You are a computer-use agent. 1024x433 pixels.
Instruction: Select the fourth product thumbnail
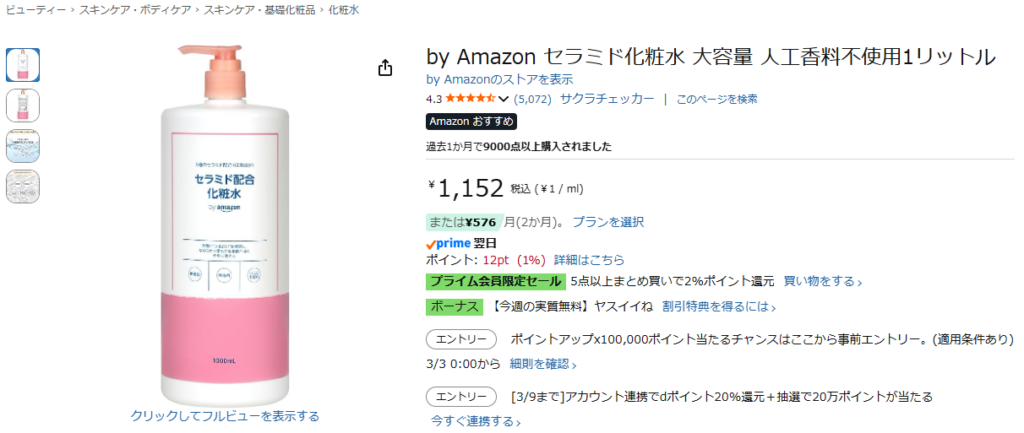[23, 186]
